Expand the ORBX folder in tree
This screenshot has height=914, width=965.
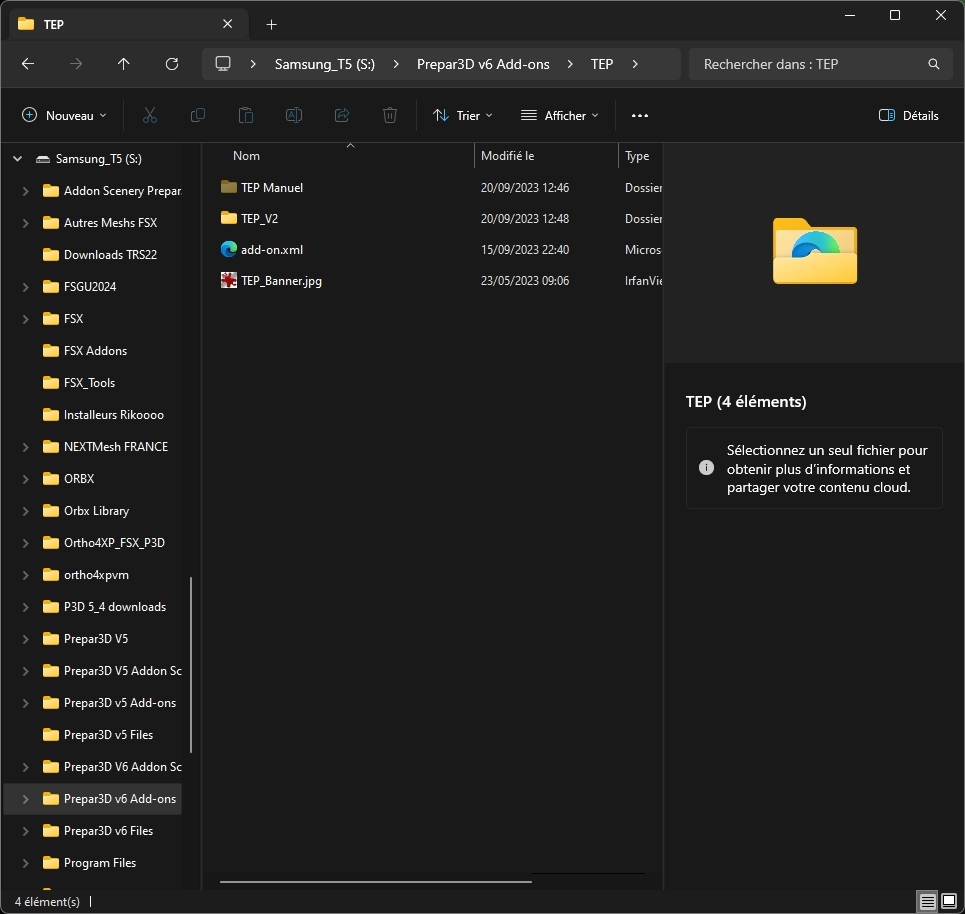[25, 479]
